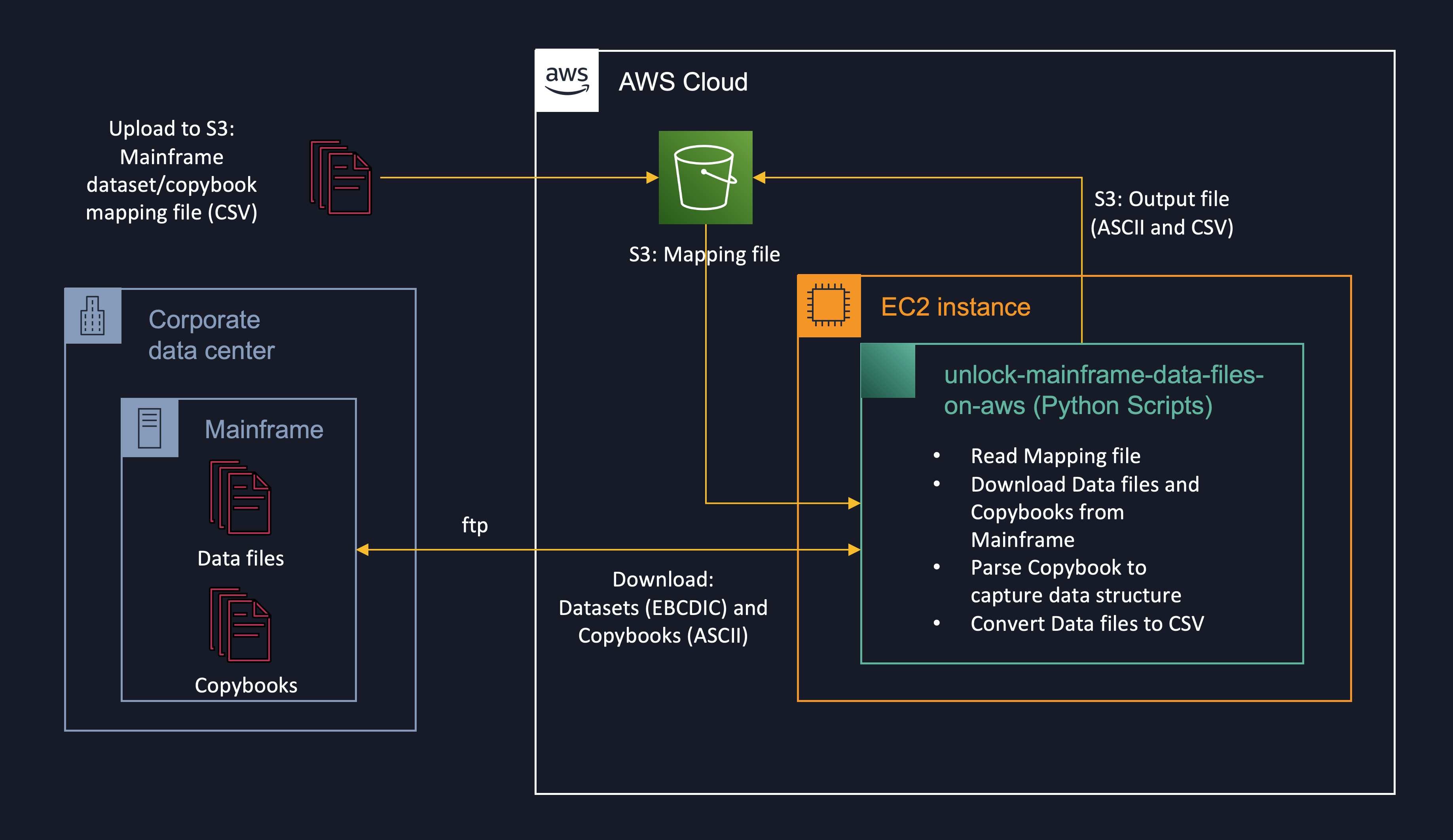
Task: Click the ftp connection label
Action: click(474, 525)
